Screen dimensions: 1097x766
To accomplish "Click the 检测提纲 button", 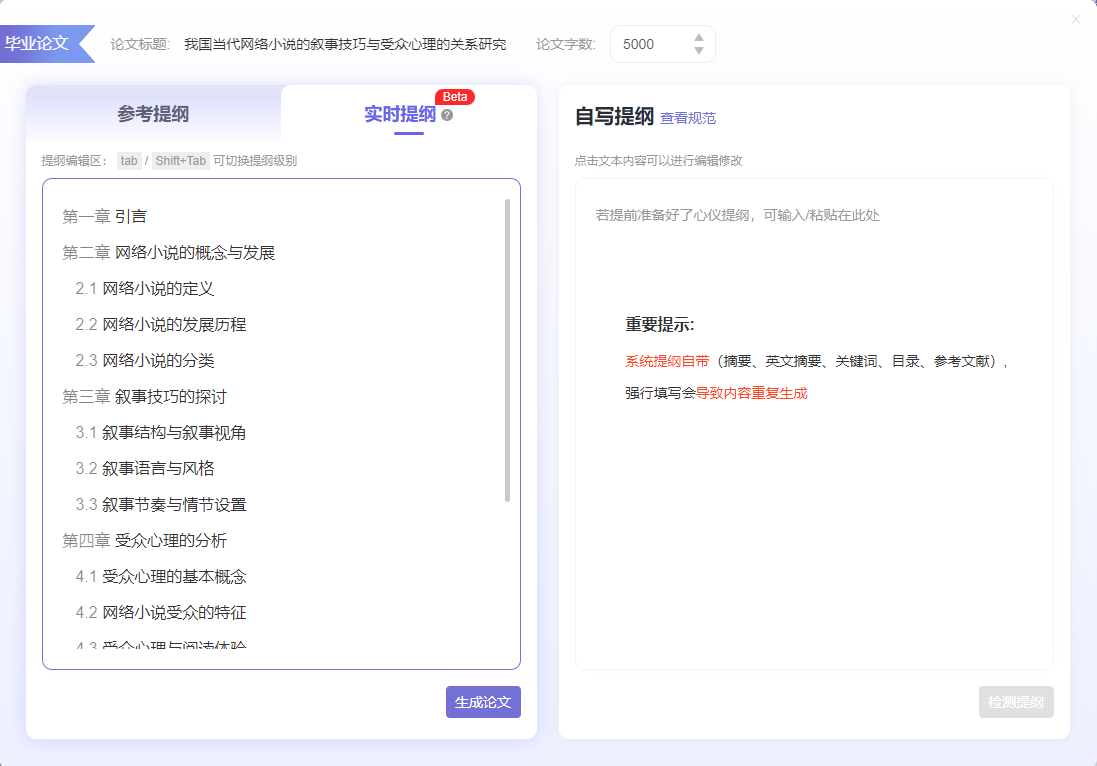I will 1016,702.
